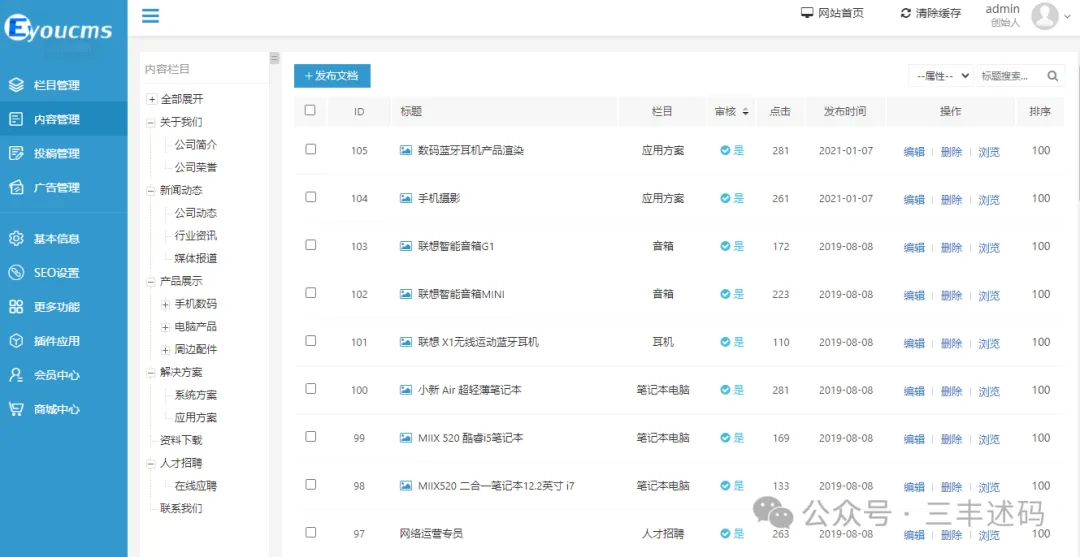
Task: Click the SEO设置 sidebar icon
Action: (x=17, y=273)
